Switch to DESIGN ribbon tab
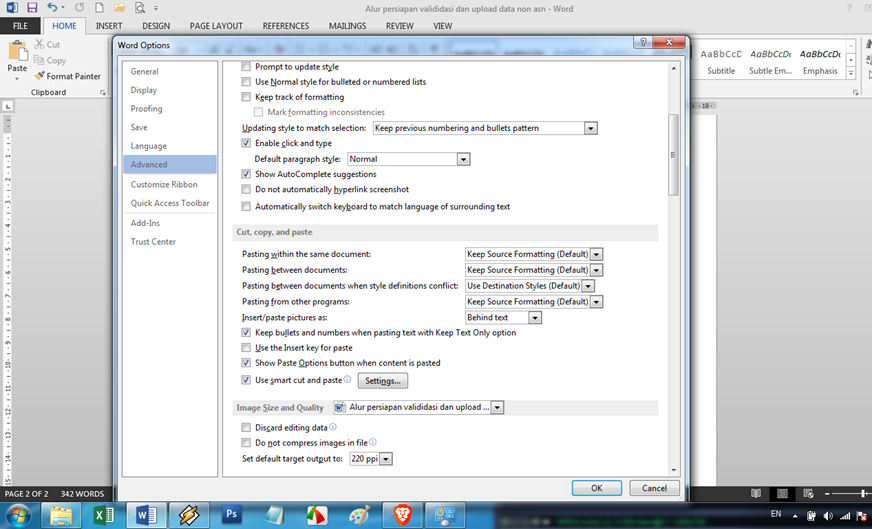872x529 pixels. [156, 26]
